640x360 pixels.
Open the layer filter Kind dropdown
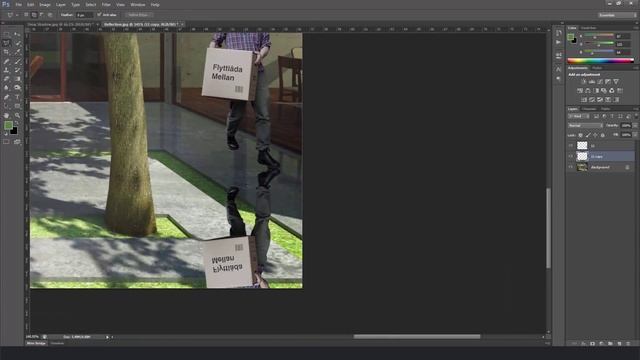(578, 116)
